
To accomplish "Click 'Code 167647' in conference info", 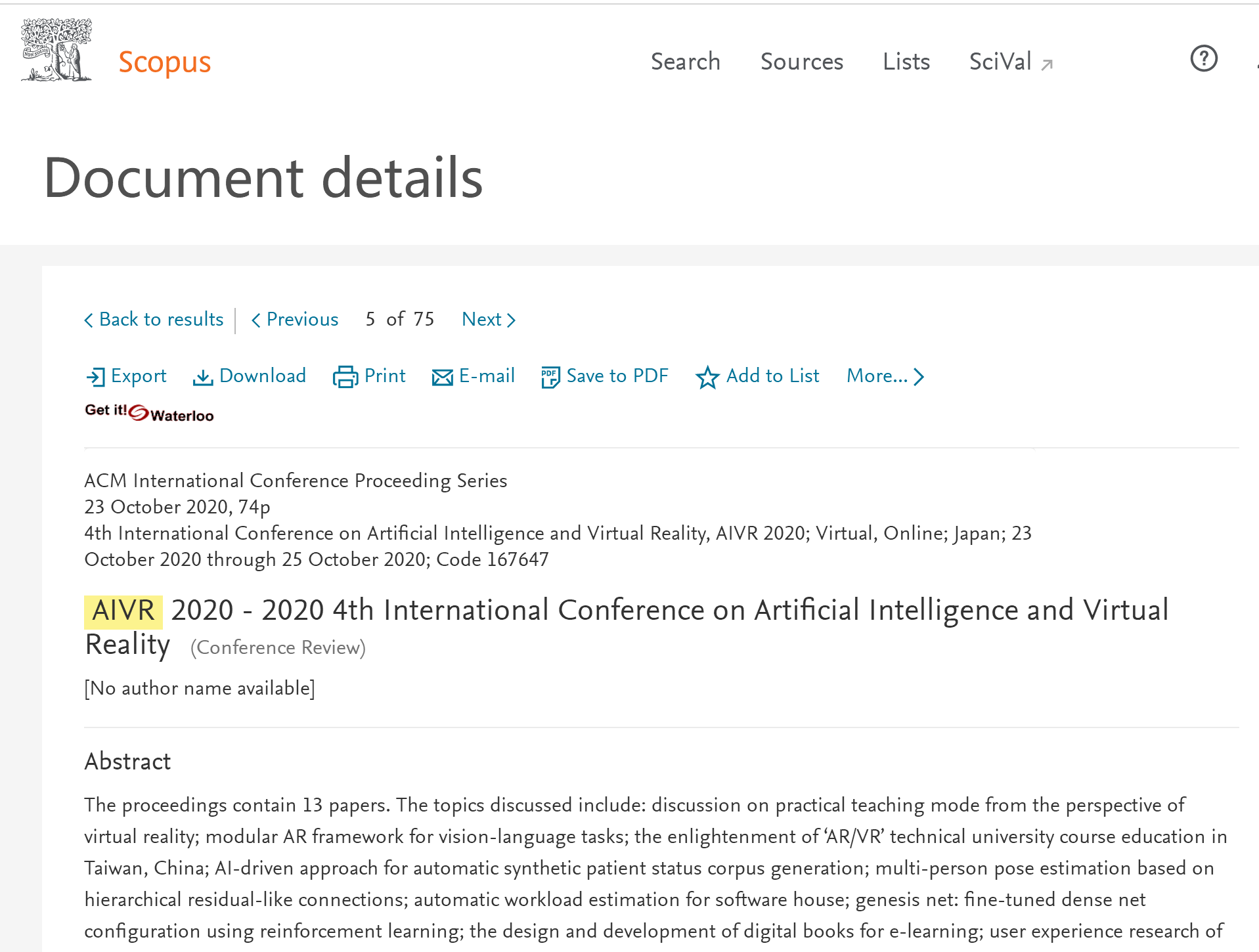I will [493, 560].
